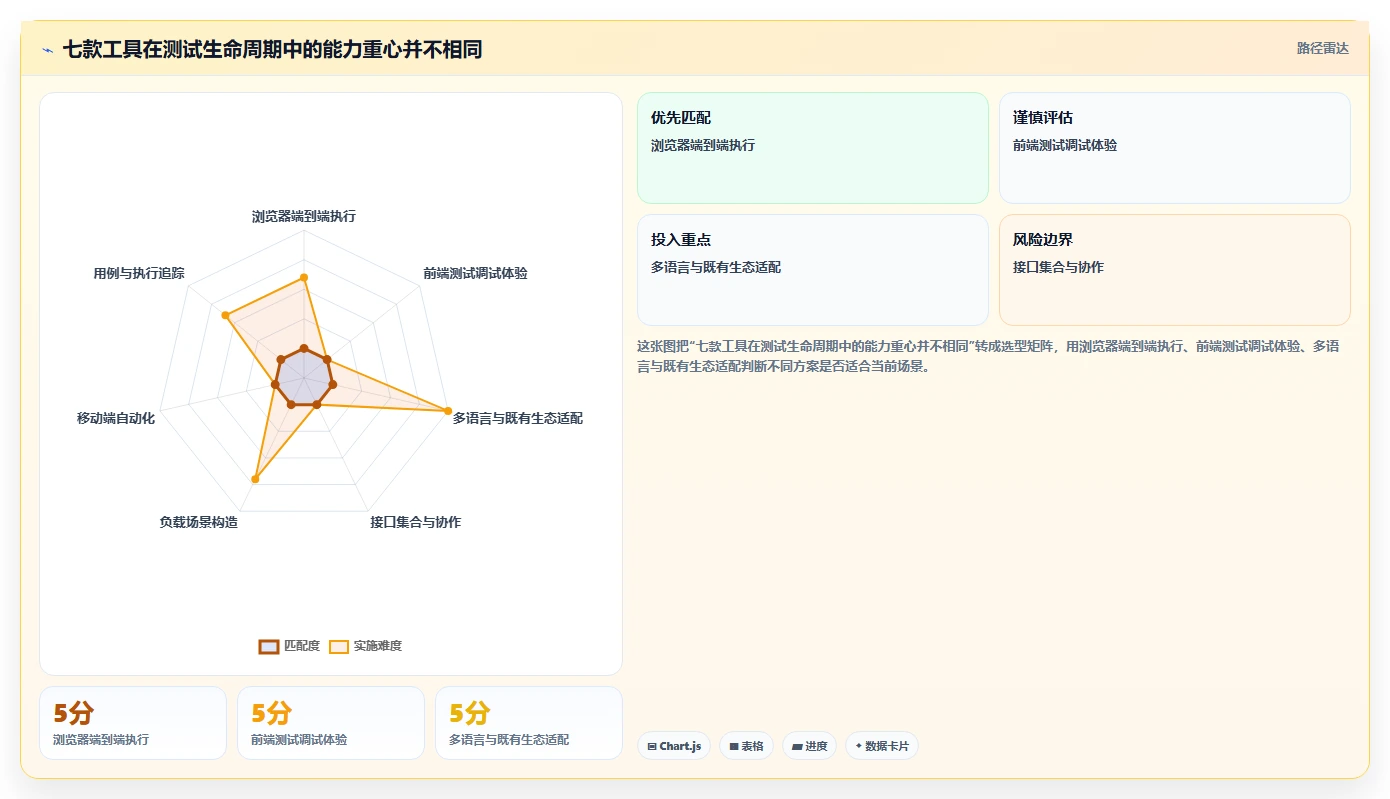Click the Chart.js tag chip
Viewport: 1390px width, 799px height.
tap(674, 746)
